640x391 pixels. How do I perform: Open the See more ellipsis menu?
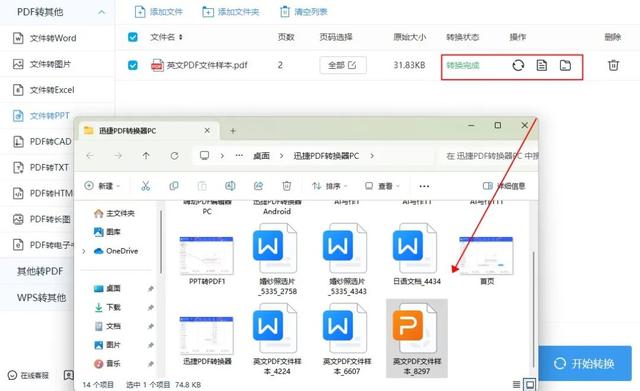pyautogui.click(x=424, y=186)
